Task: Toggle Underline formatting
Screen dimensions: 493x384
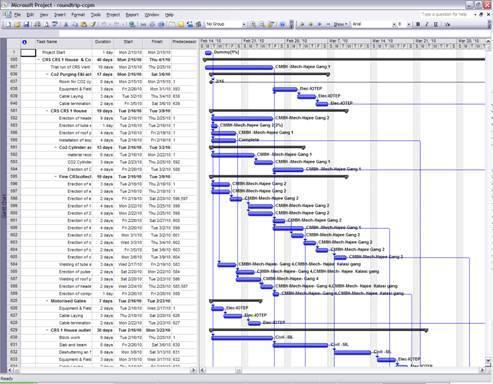Action: click(435, 24)
